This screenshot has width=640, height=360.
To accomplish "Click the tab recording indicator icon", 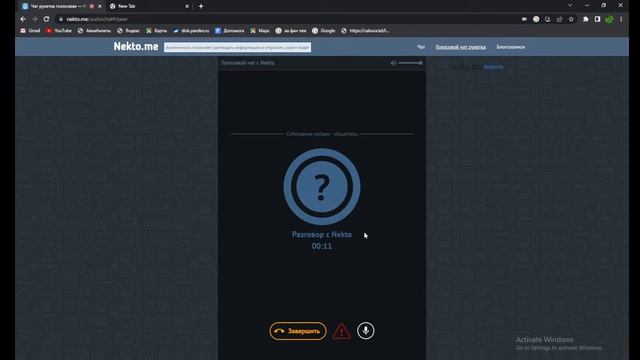I will click(x=91, y=6).
